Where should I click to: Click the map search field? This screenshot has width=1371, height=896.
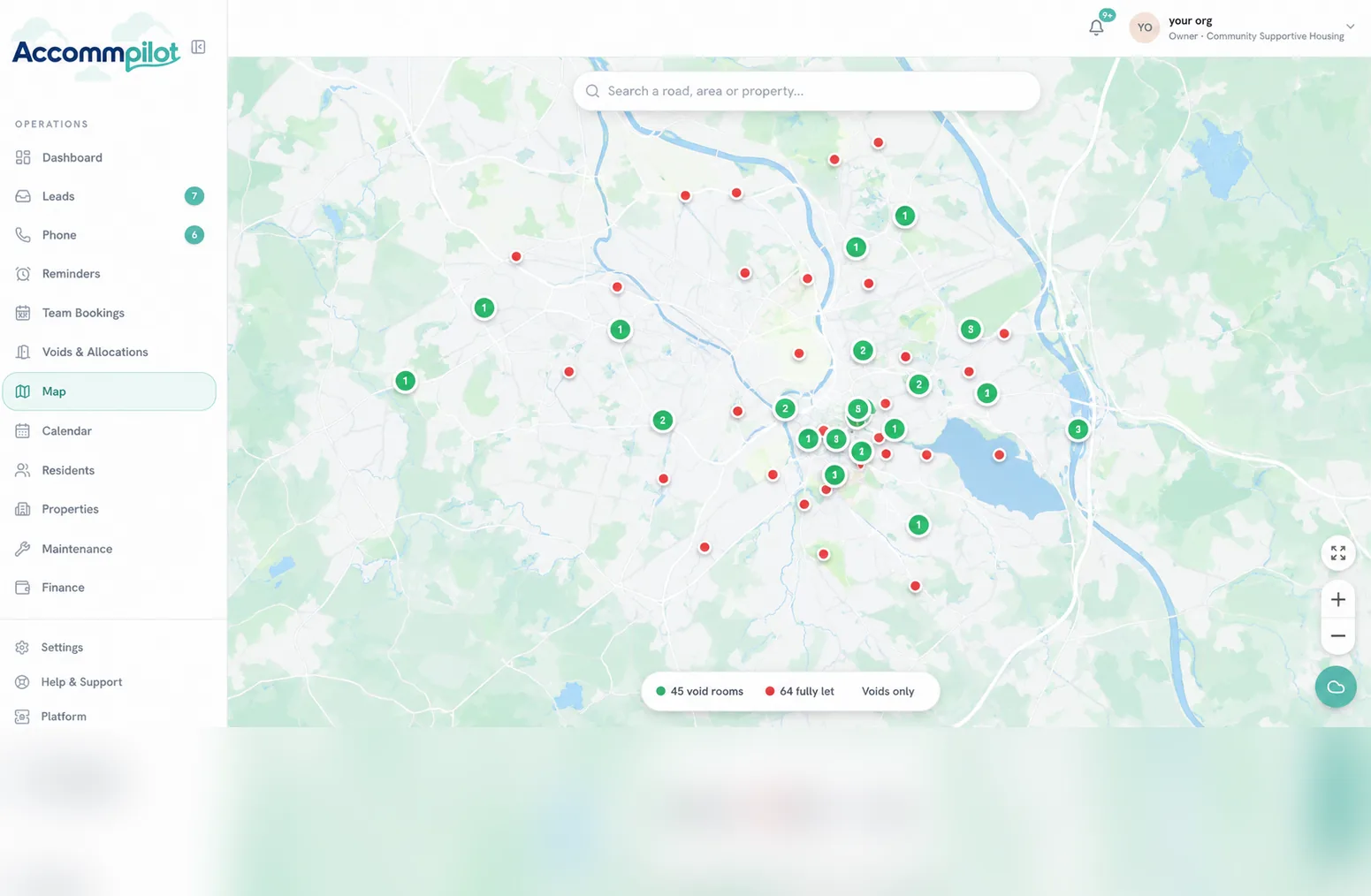coord(806,91)
